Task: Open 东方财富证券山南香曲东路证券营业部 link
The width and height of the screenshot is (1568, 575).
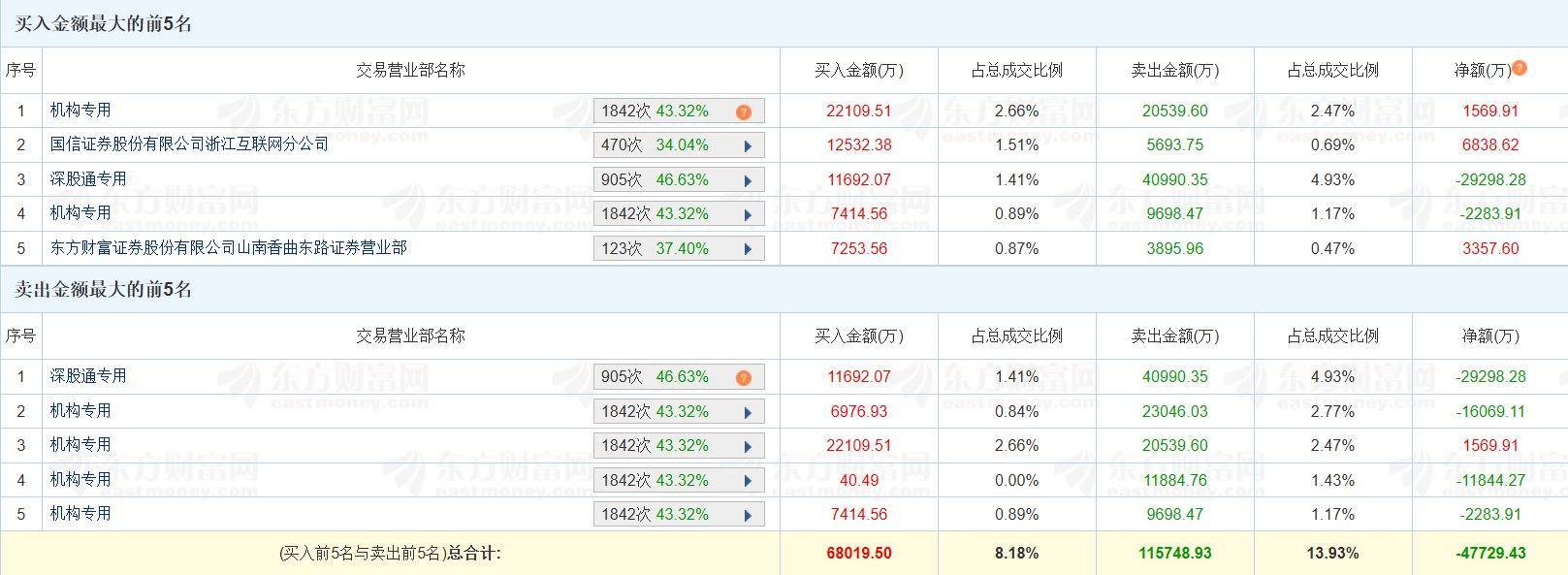Action: tap(228, 248)
